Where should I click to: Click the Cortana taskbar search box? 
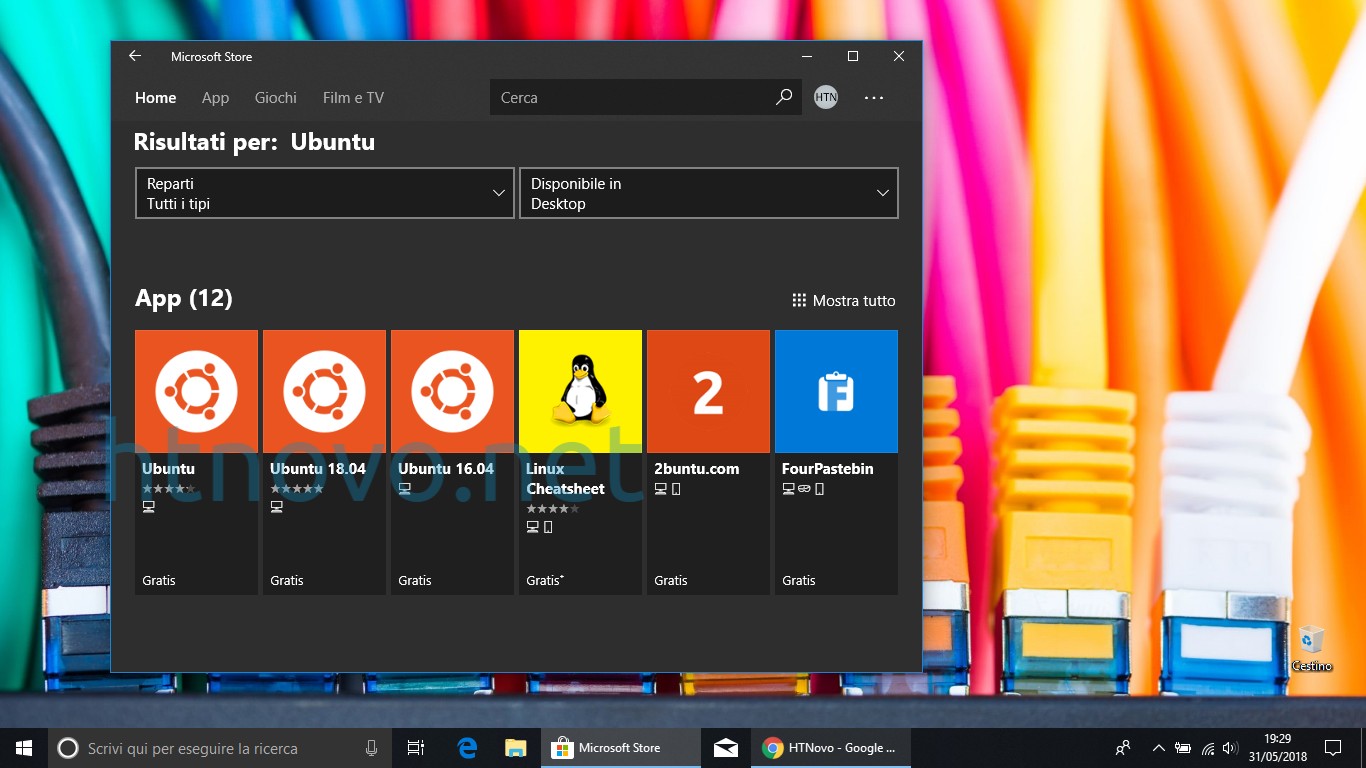219,748
